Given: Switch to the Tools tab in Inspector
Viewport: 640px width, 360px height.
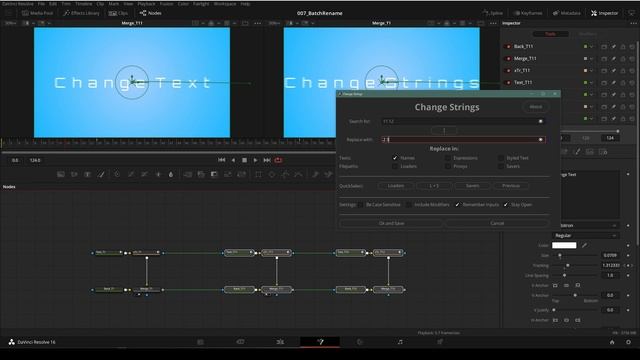Looking at the screenshot, I should [550, 34].
